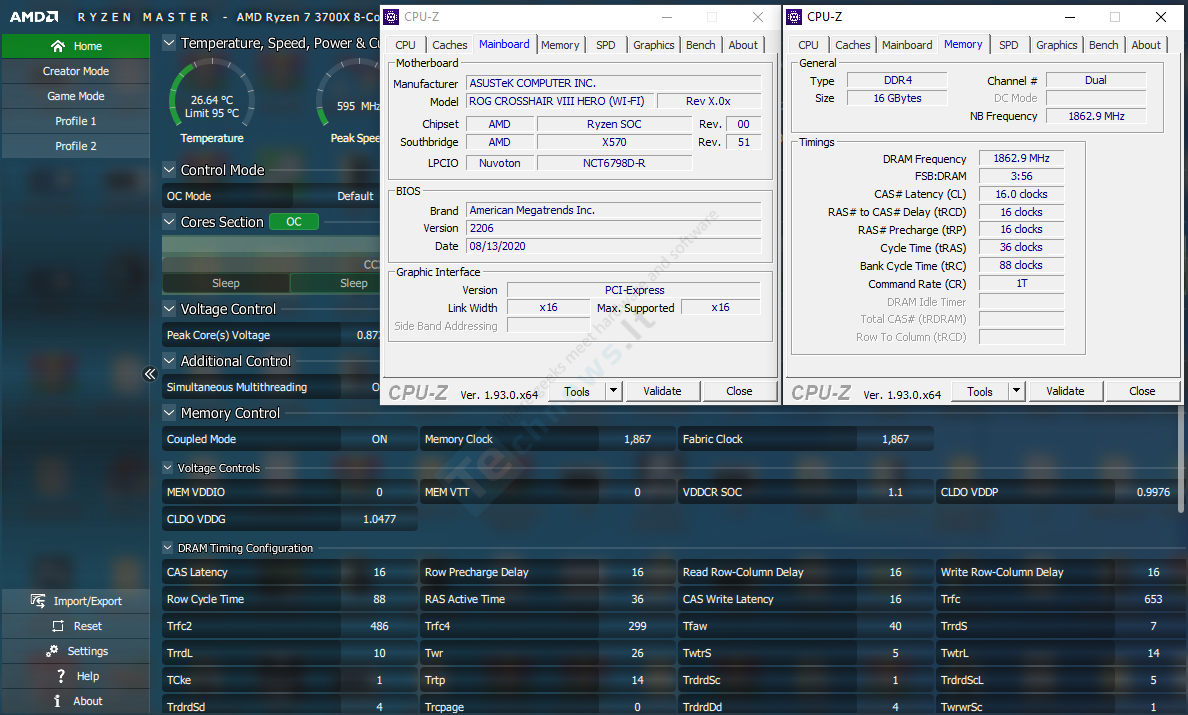Click the CAS# Latency 16.0 clocks field
1188x715 pixels.
coord(1021,194)
